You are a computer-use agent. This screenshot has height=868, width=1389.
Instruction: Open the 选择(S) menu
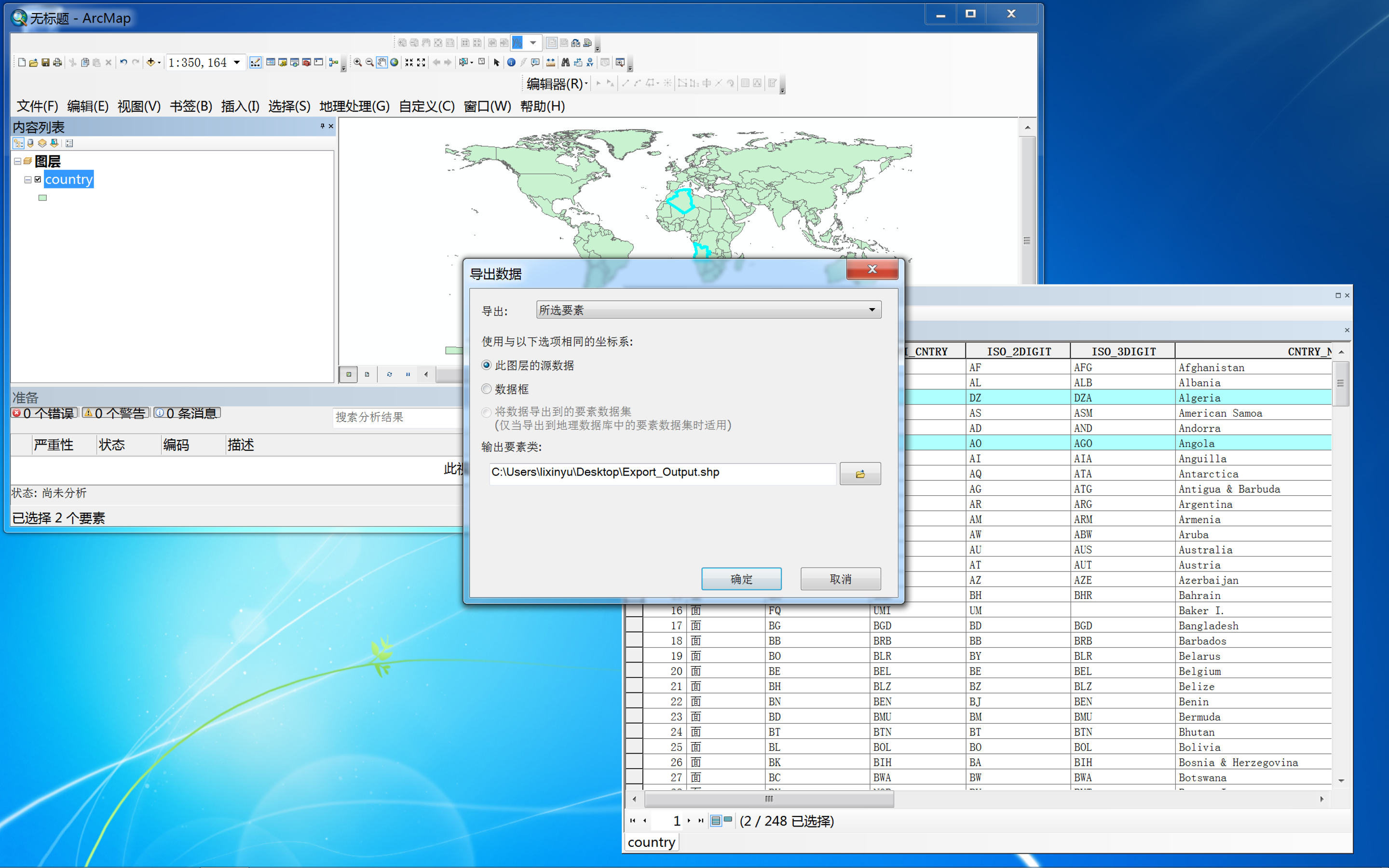289,106
